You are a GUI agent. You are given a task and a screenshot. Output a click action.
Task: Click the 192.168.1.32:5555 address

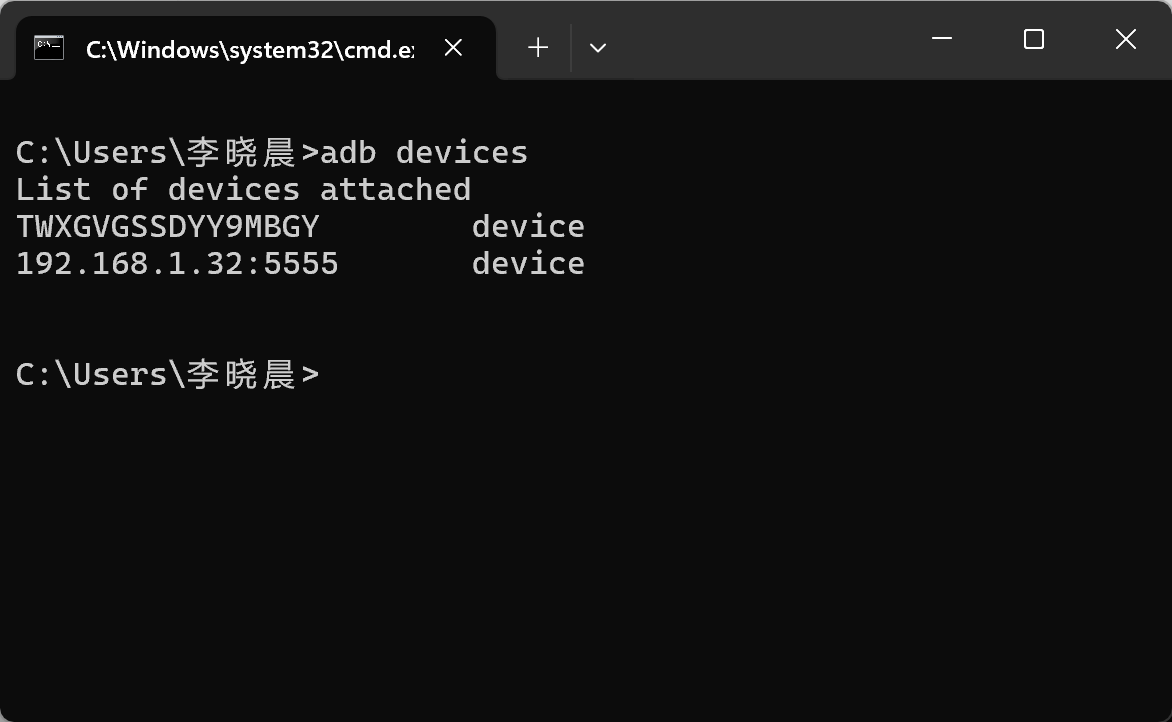point(177,264)
